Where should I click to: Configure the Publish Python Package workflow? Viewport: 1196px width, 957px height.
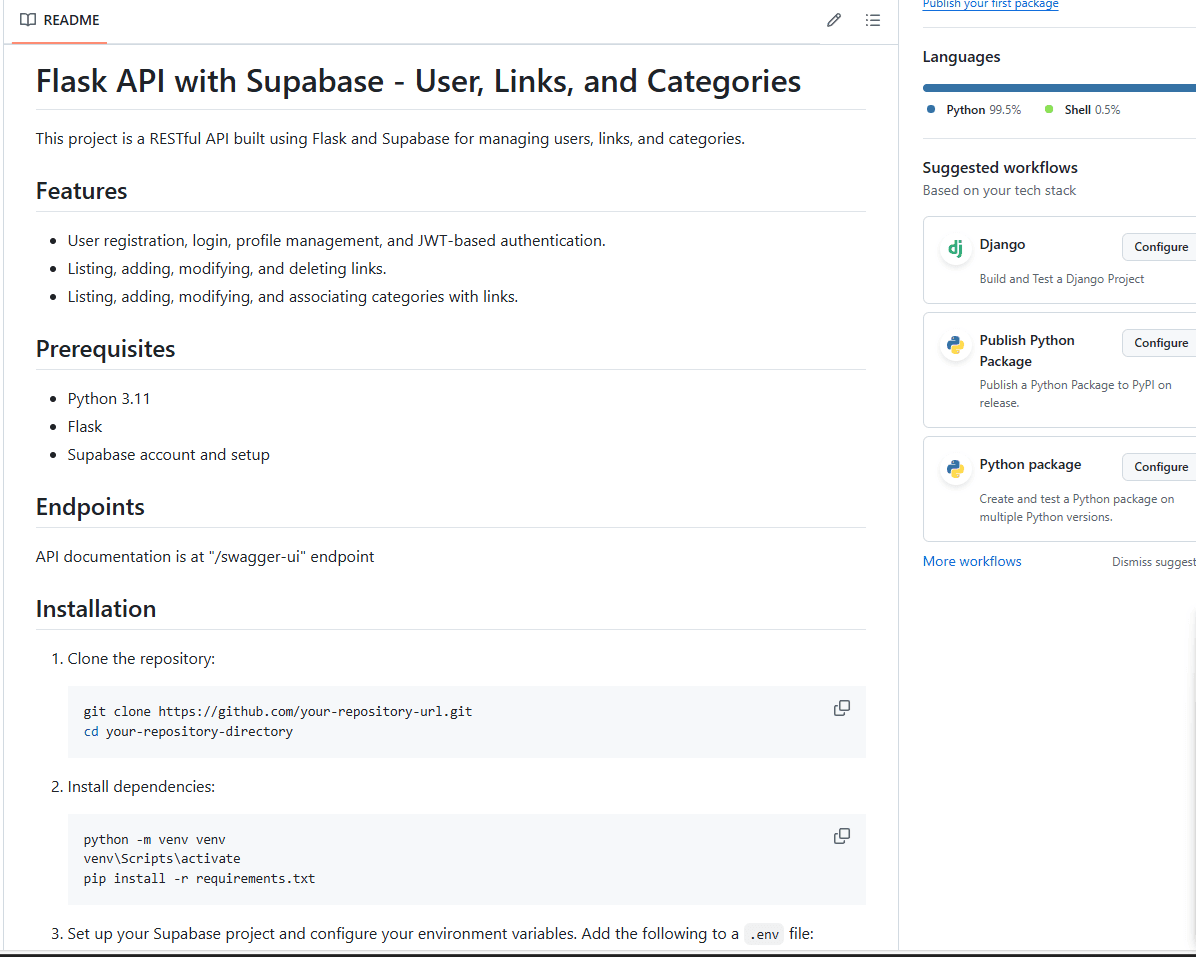coord(1160,343)
